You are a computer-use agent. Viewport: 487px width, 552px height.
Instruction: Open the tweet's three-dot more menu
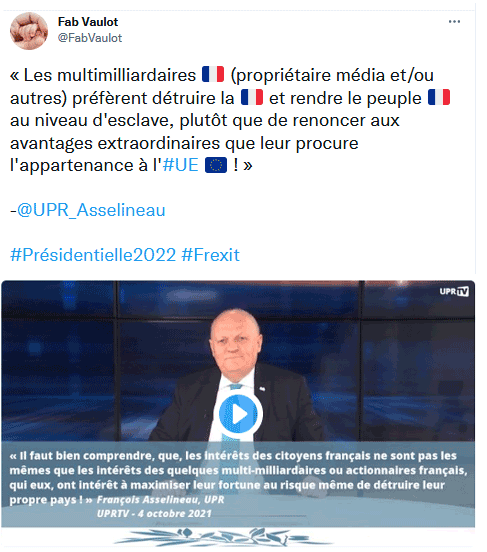click(454, 22)
